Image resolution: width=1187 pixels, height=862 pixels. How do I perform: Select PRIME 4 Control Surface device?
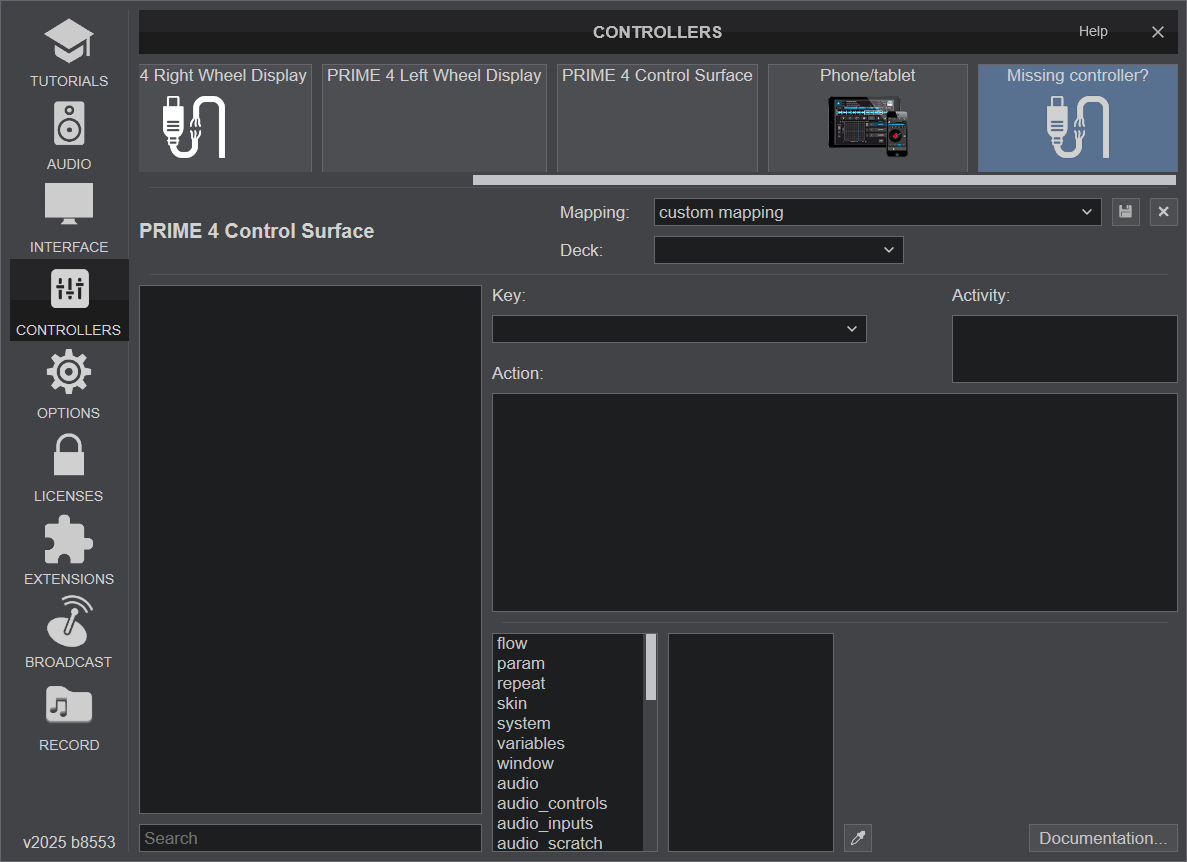pos(657,118)
